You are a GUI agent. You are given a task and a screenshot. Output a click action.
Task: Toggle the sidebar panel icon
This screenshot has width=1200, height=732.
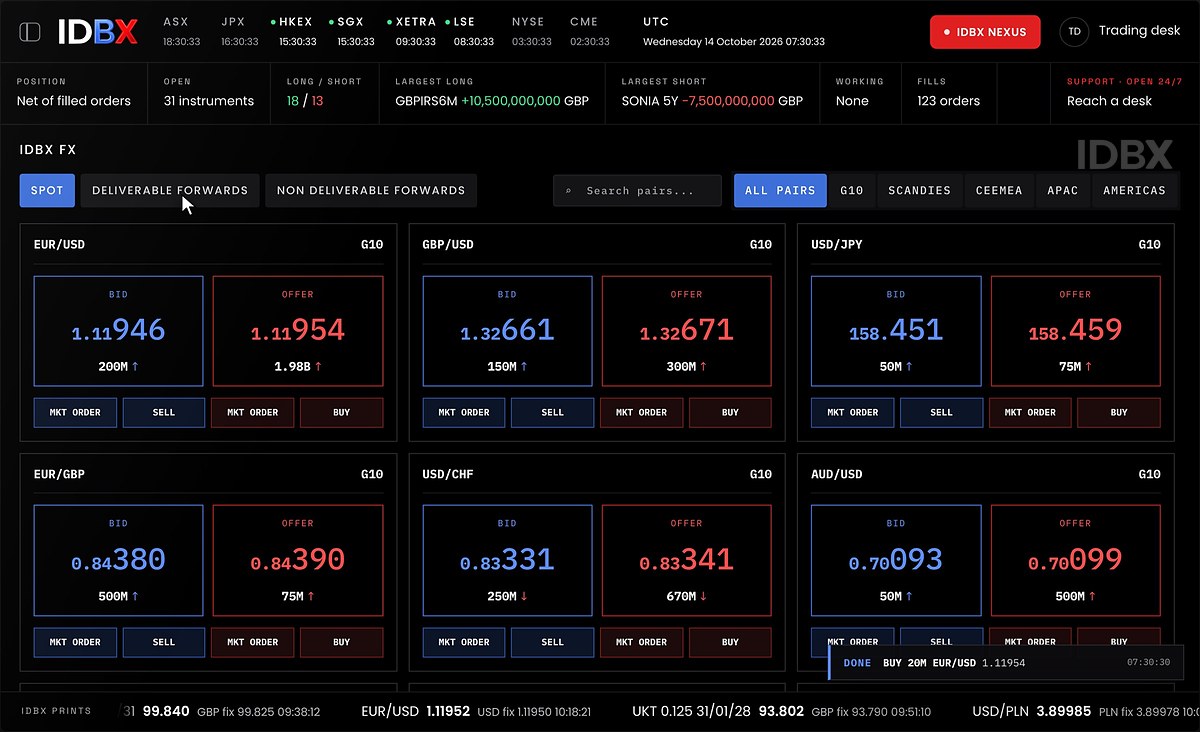[x=30, y=32]
